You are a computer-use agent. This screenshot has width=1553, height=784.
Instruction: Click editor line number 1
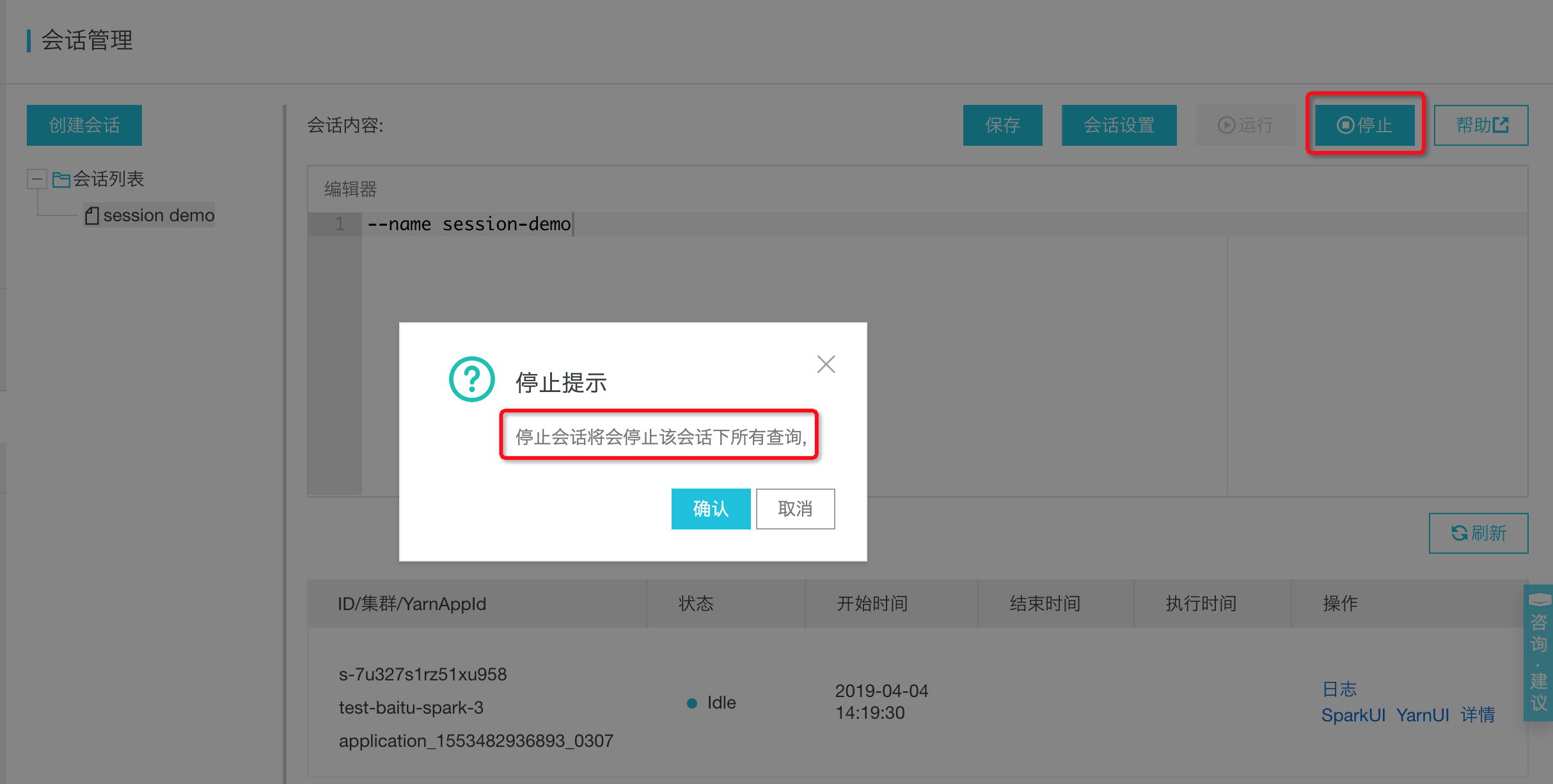[340, 224]
